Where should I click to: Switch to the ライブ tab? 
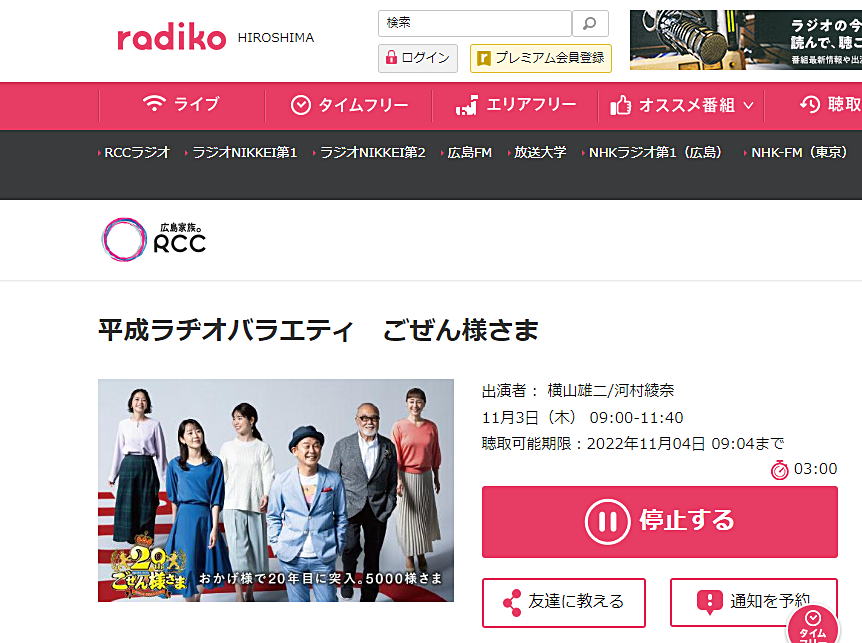181,104
